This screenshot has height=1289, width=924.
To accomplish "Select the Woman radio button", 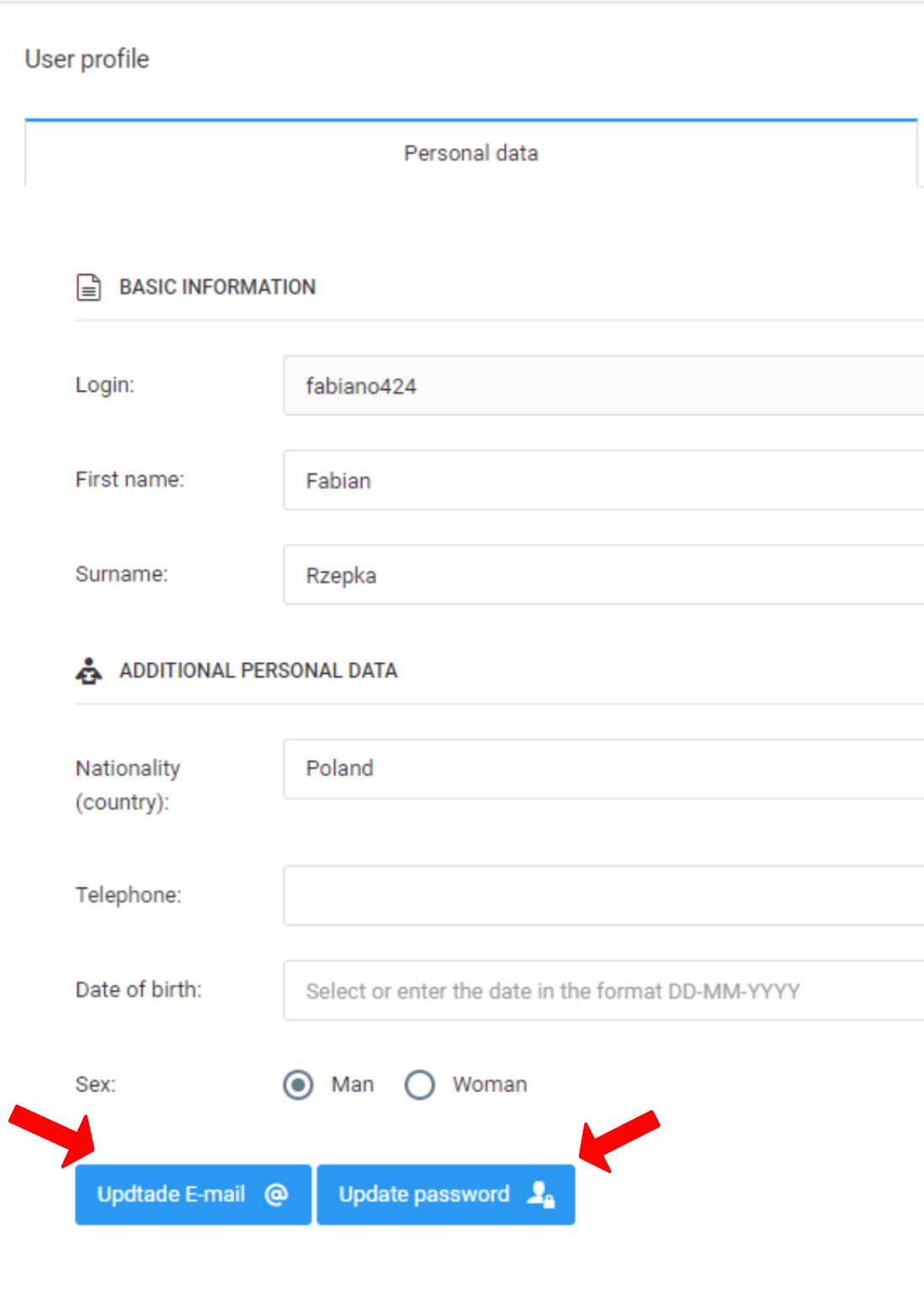I will [x=420, y=1085].
